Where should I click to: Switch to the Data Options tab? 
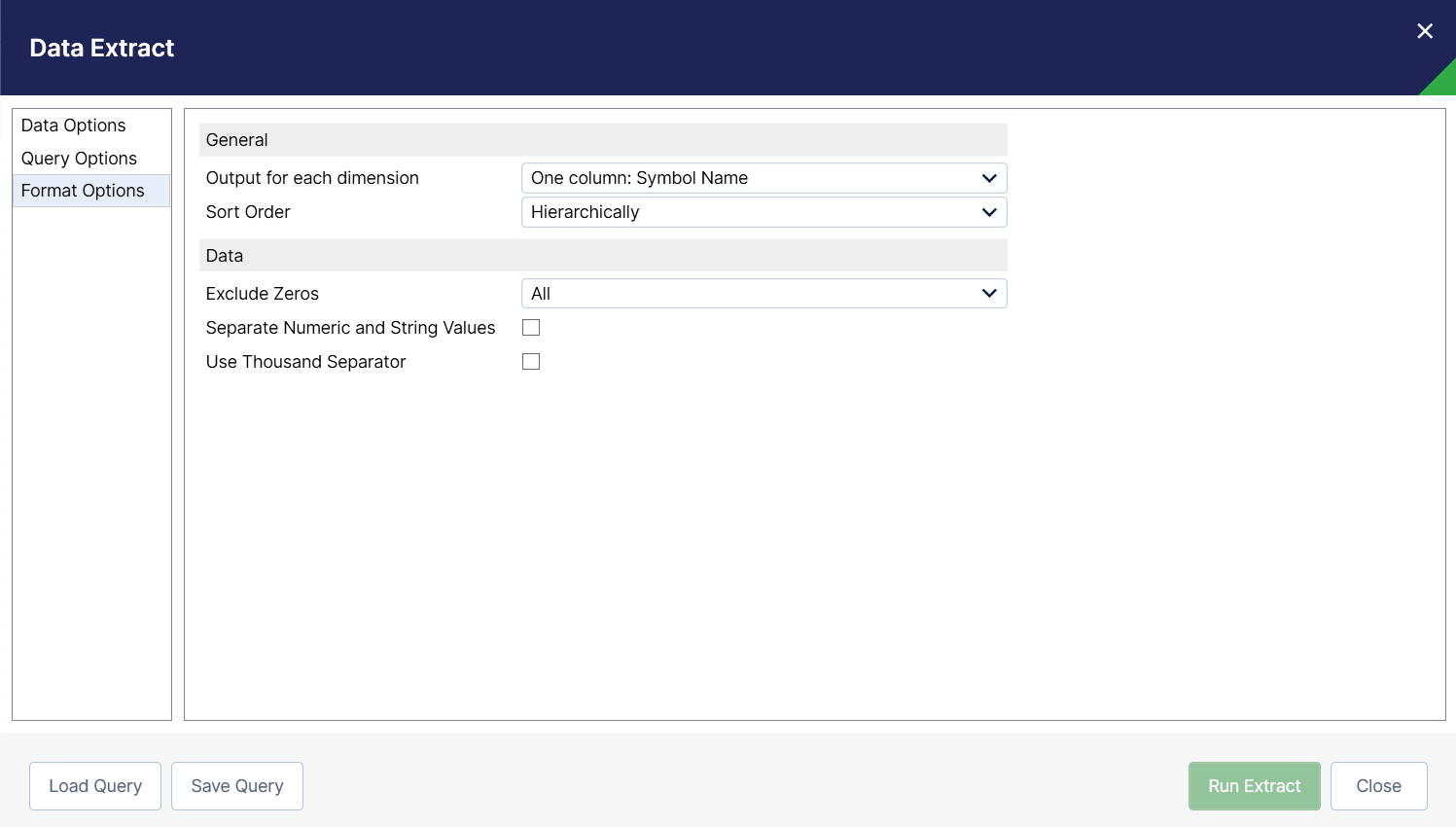74,126
